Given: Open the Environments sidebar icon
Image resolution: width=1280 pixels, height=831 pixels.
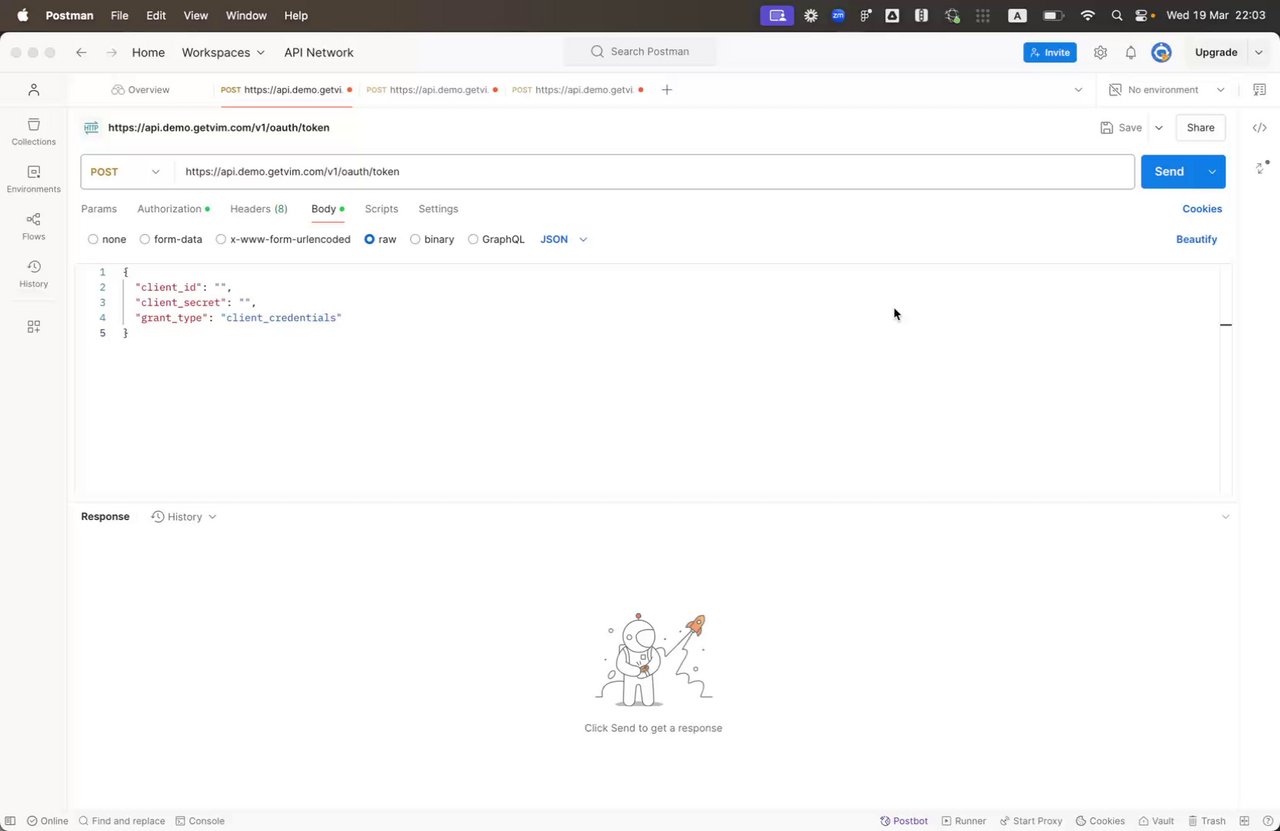Looking at the screenshot, I should [33, 179].
